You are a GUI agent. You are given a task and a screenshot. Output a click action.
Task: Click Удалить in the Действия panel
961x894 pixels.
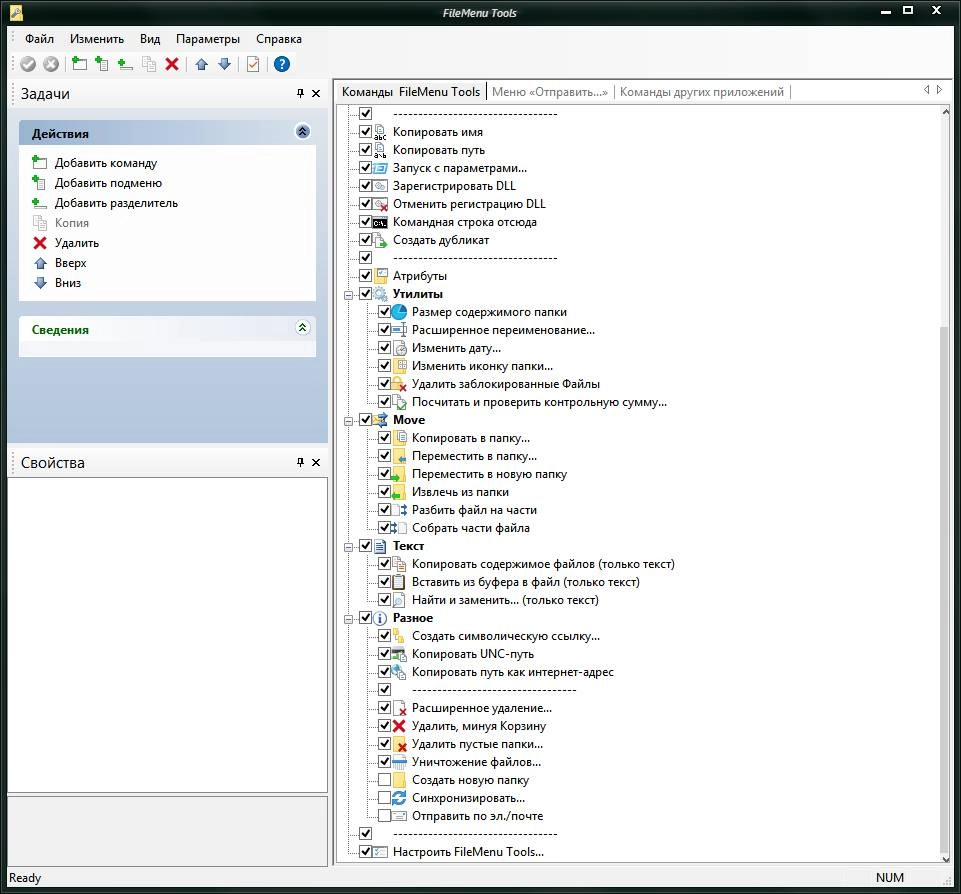pyautogui.click(x=77, y=243)
